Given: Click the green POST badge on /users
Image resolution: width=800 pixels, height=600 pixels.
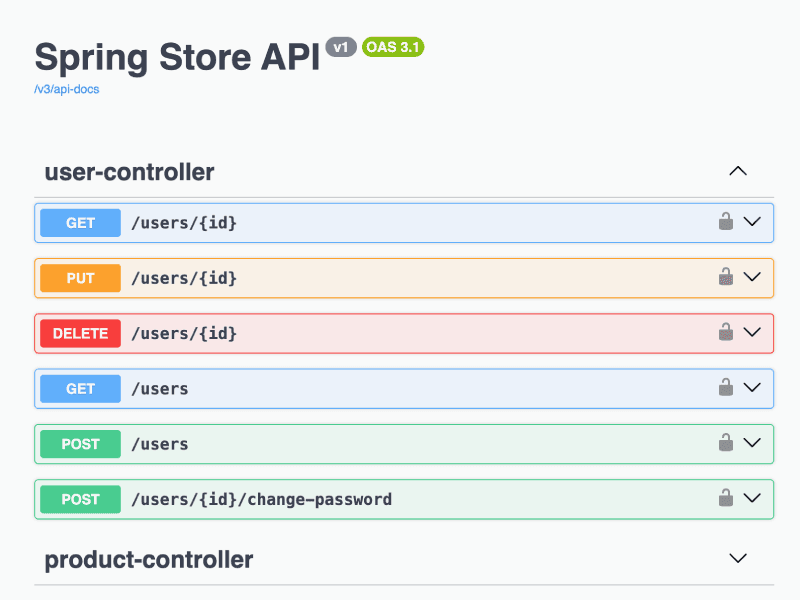Looking at the screenshot, I should tap(79, 444).
